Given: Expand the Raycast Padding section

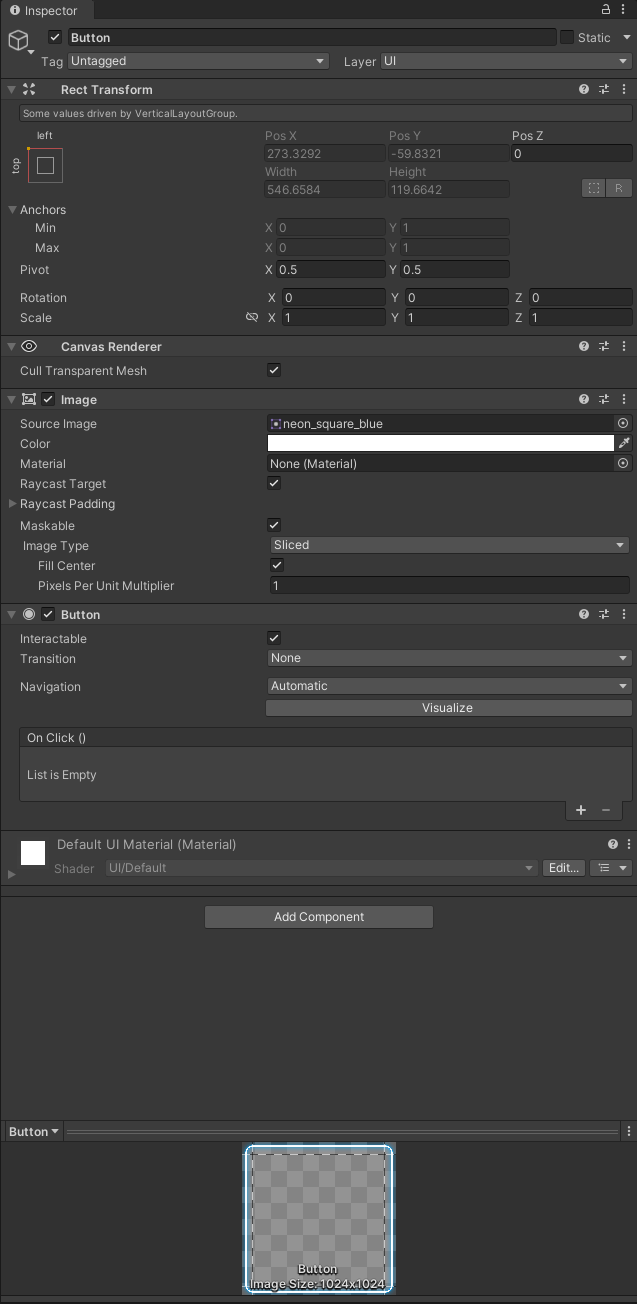Looking at the screenshot, I should click(x=13, y=504).
